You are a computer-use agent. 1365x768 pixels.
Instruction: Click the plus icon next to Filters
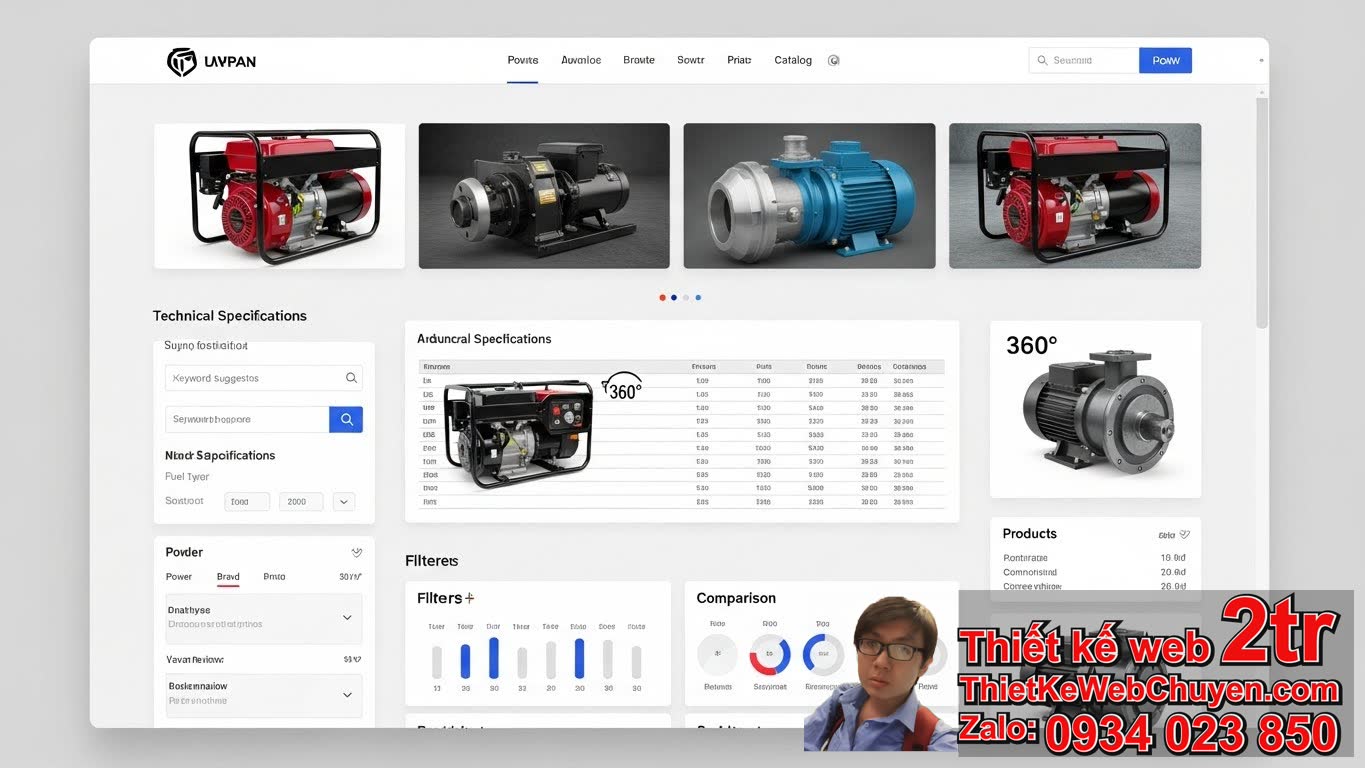coord(469,598)
